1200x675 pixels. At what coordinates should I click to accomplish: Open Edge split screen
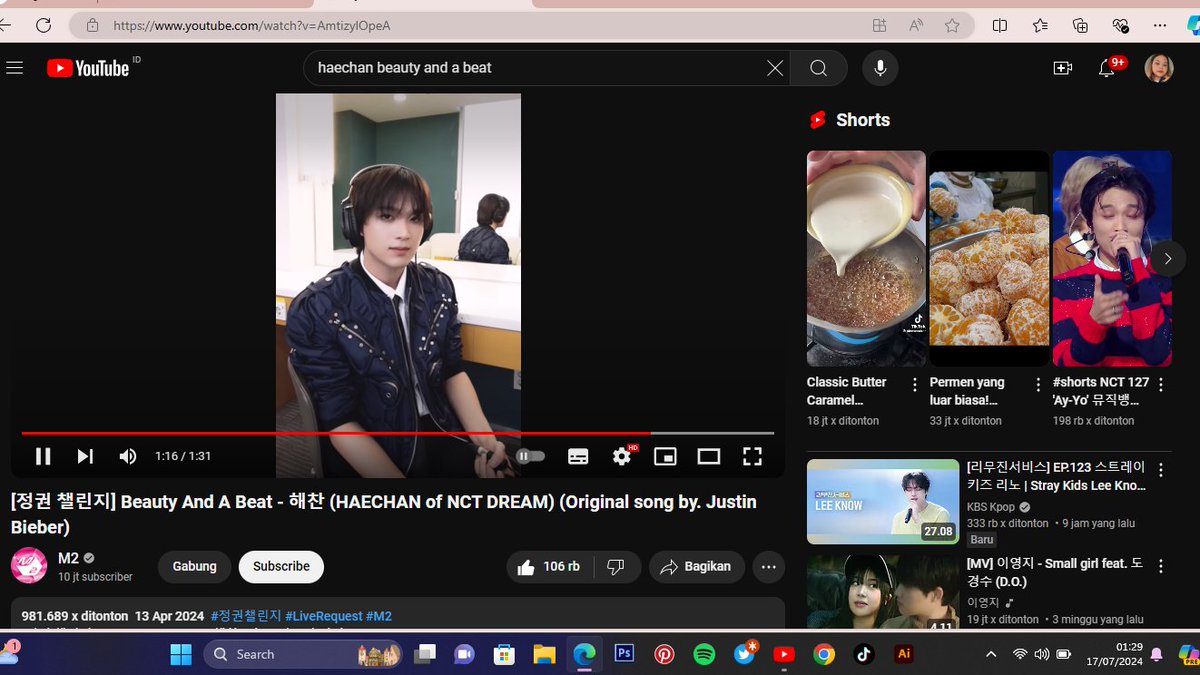[x=999, y=26]
